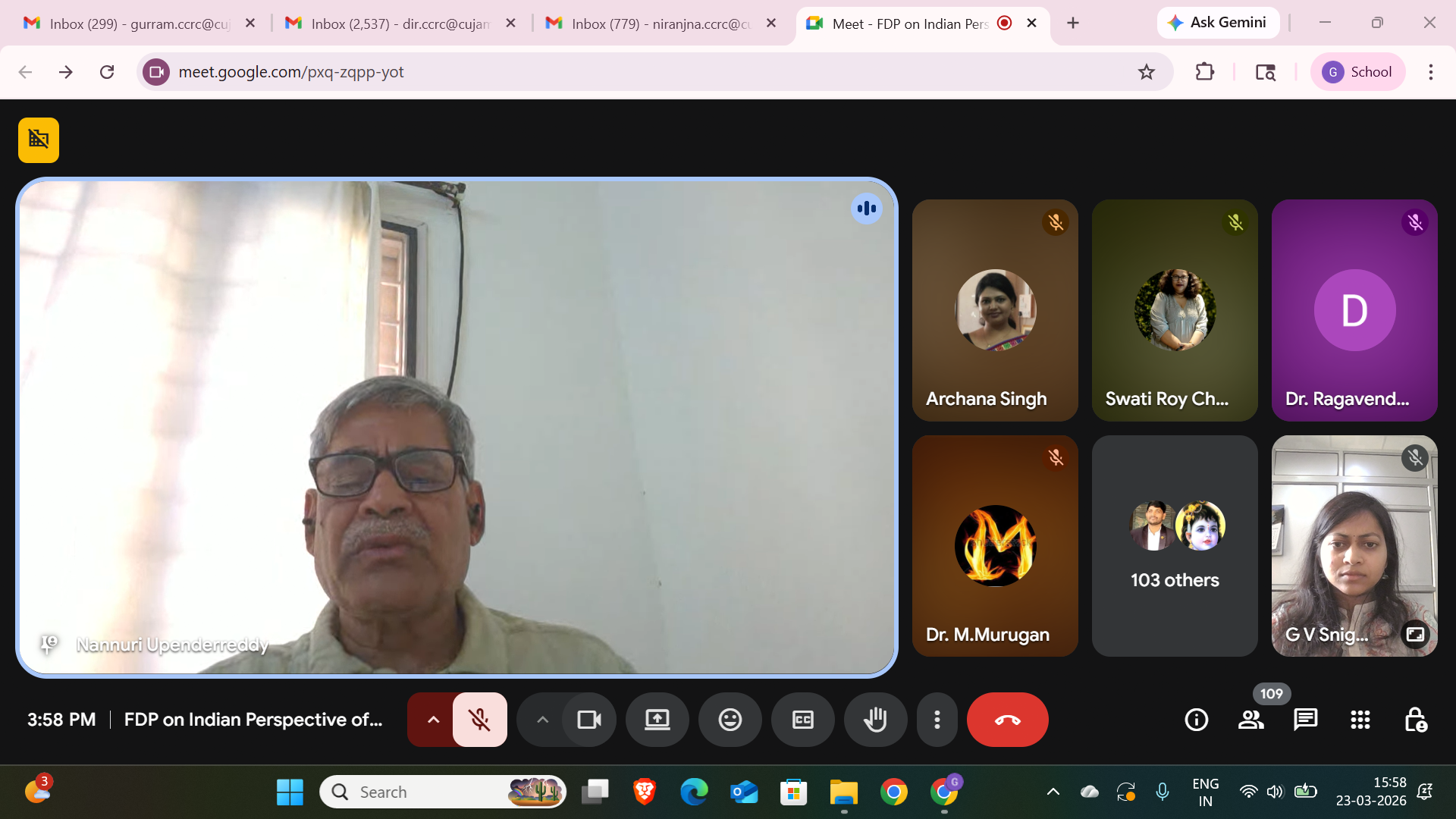Turn on closed captions

pyautogui.click(x=802, y=720)
